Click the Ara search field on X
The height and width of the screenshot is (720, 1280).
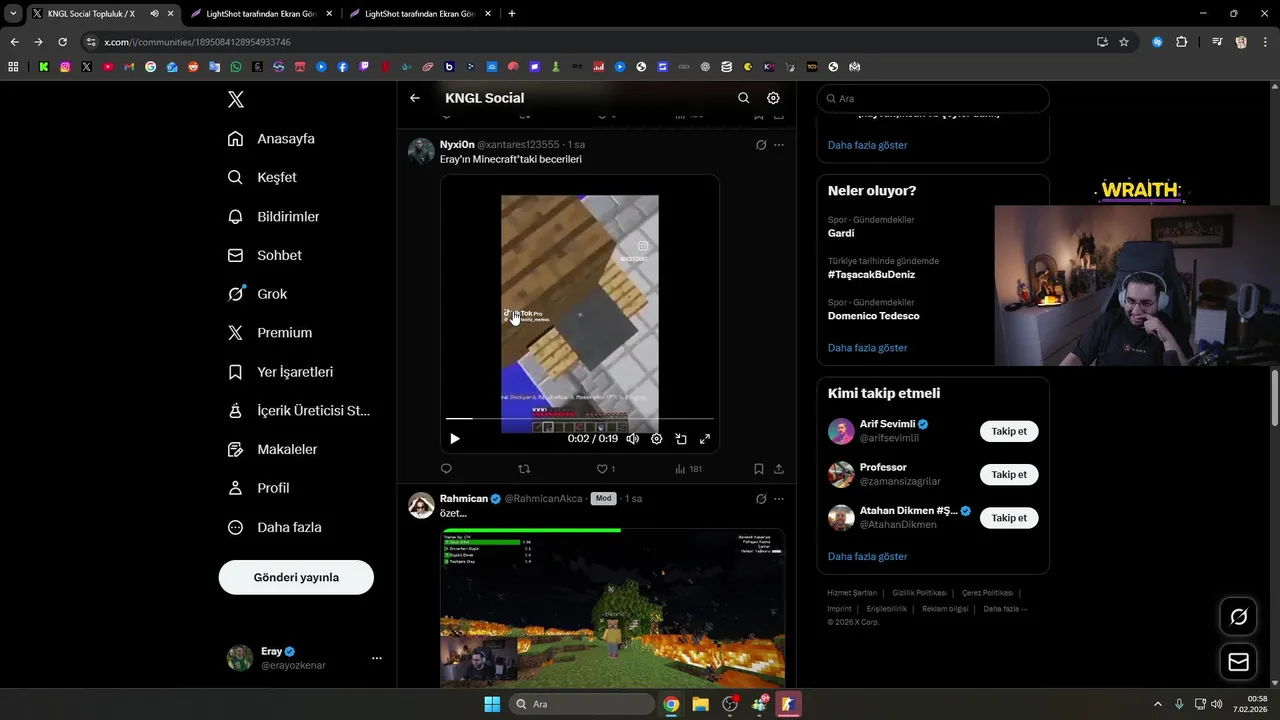(x=933, y=98)
